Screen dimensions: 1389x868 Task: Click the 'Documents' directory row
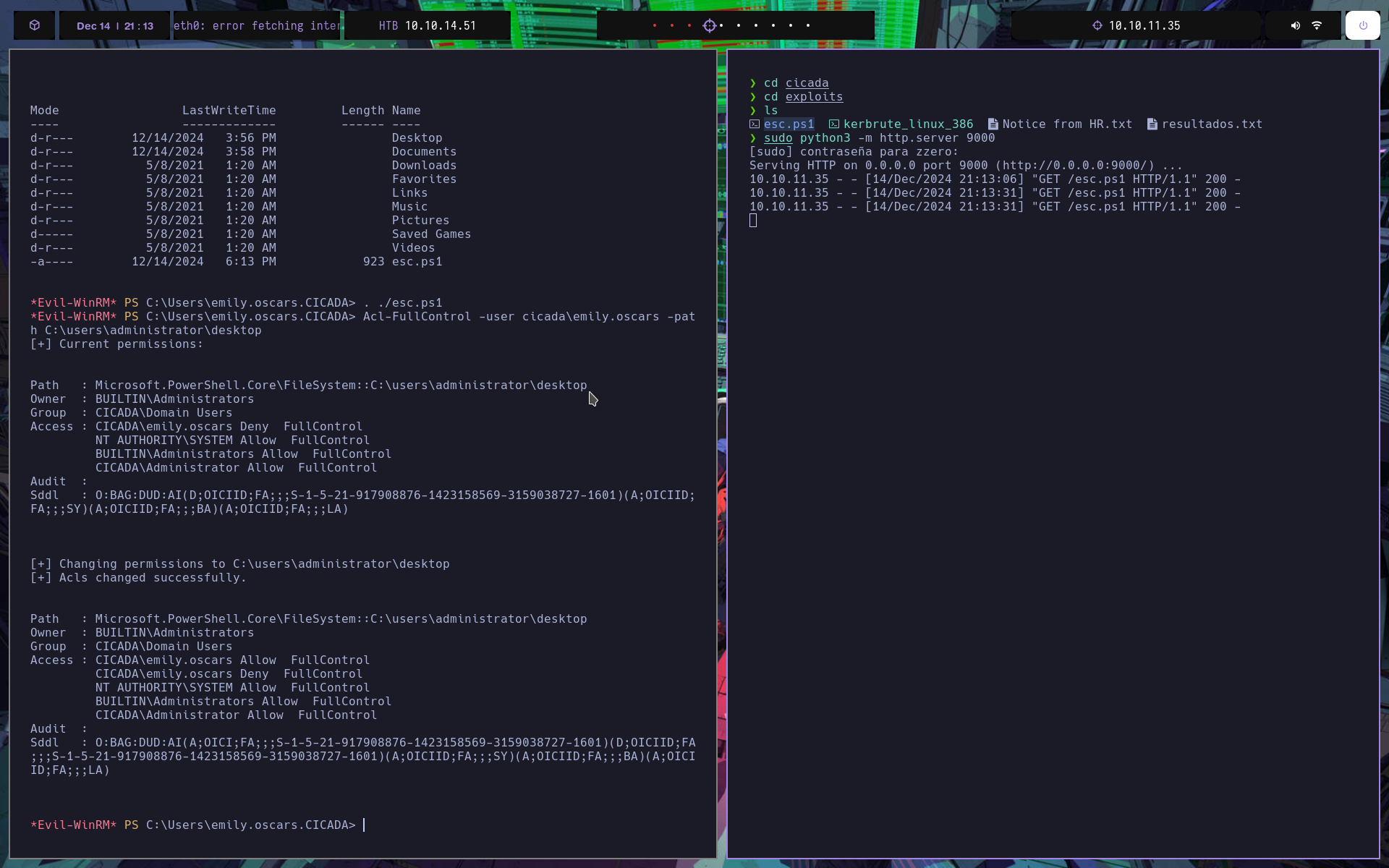244,152
